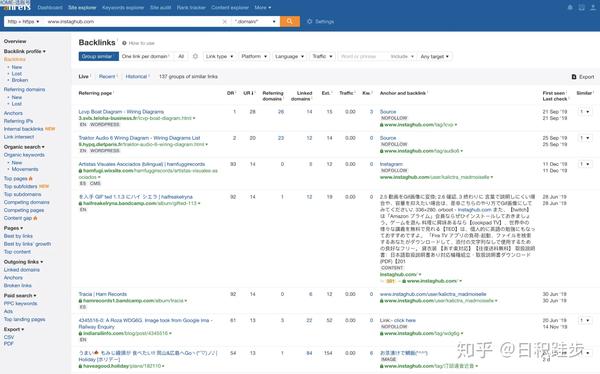Click the How to use help icon
Screen dimensions: 600x374
(124, 43)
